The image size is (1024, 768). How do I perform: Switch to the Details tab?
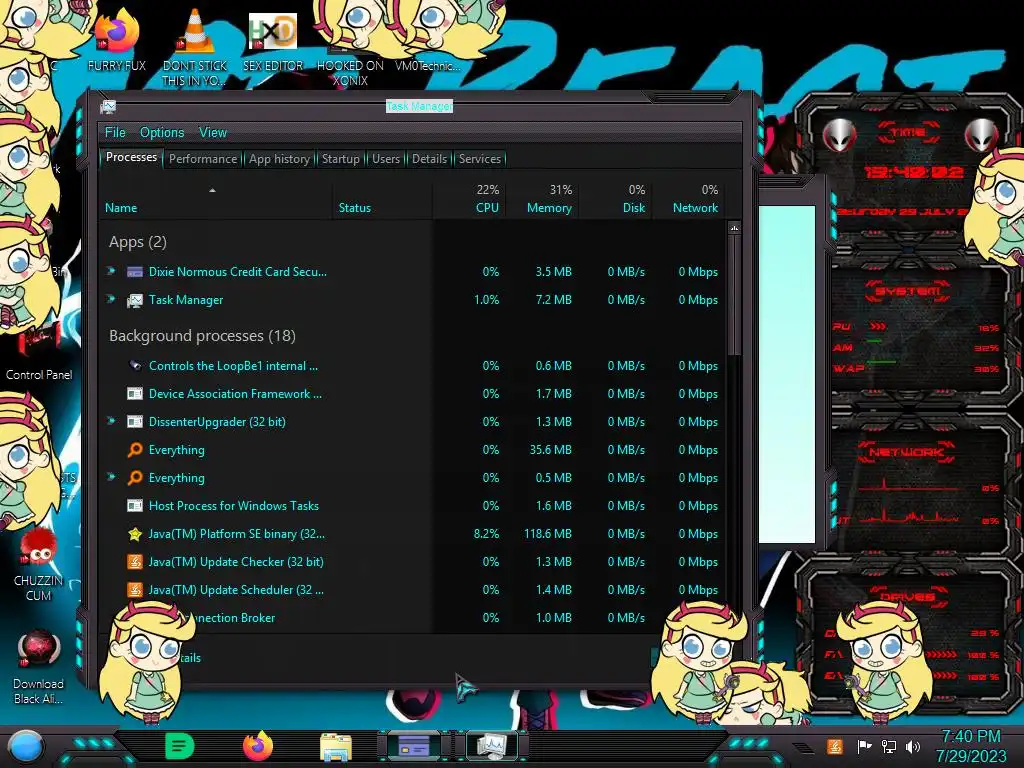[x=430, y=159]
